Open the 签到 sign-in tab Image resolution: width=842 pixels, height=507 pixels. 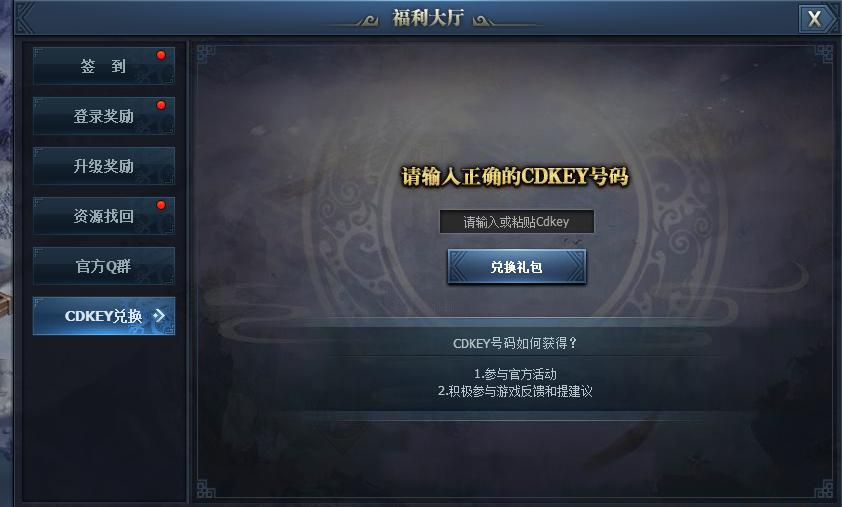(x=104, y=66)
